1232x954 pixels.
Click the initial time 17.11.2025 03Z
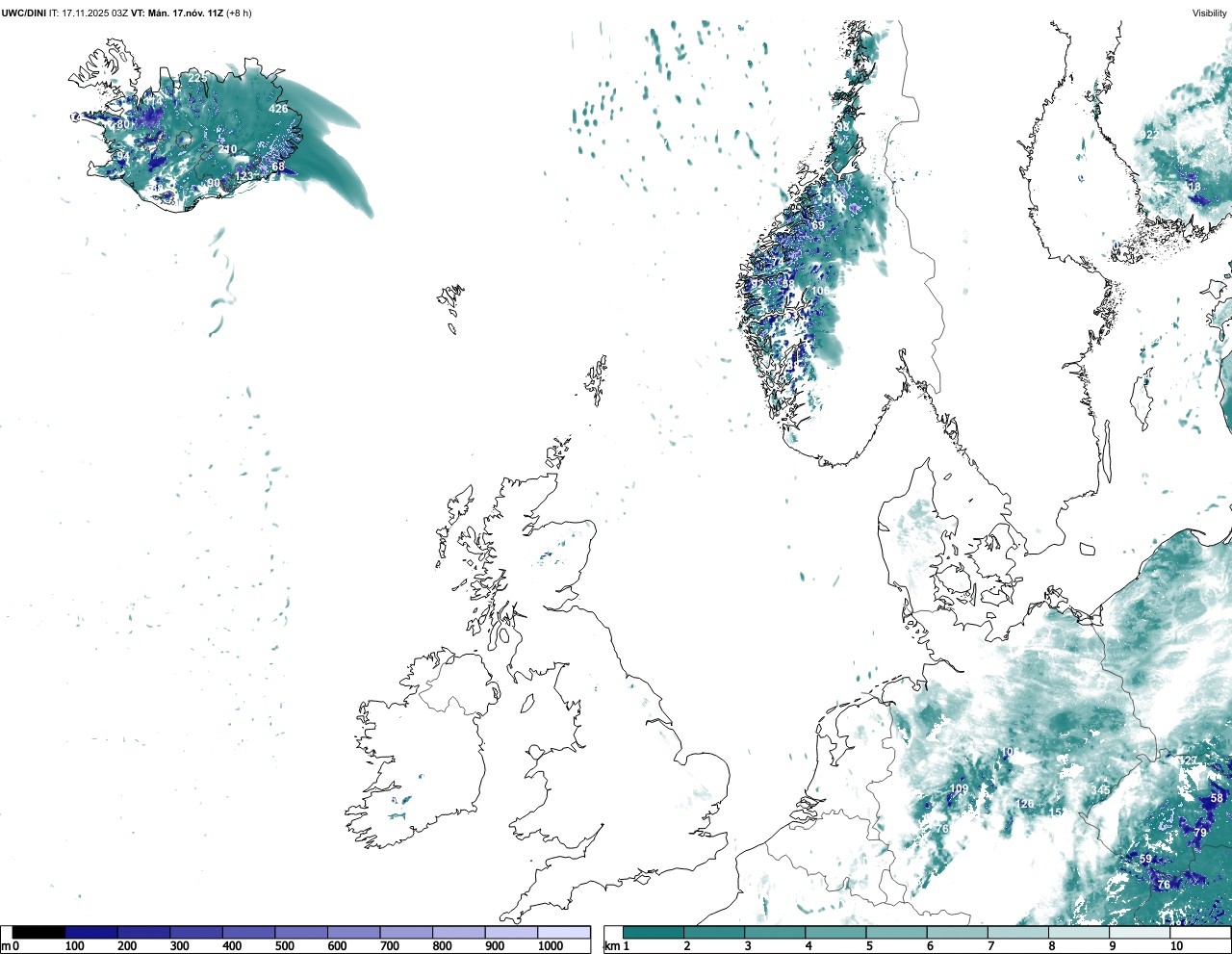tap(95, 13)
